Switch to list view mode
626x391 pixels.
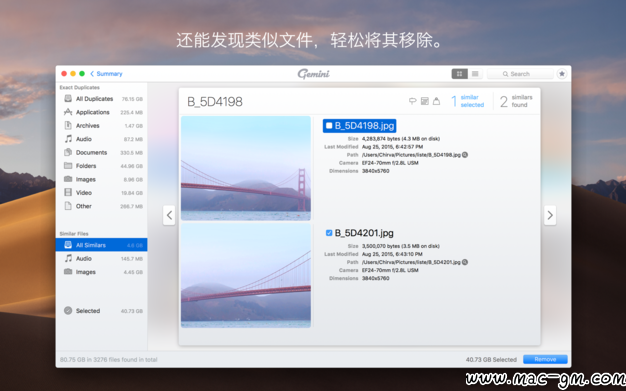[x=475, y=74]
